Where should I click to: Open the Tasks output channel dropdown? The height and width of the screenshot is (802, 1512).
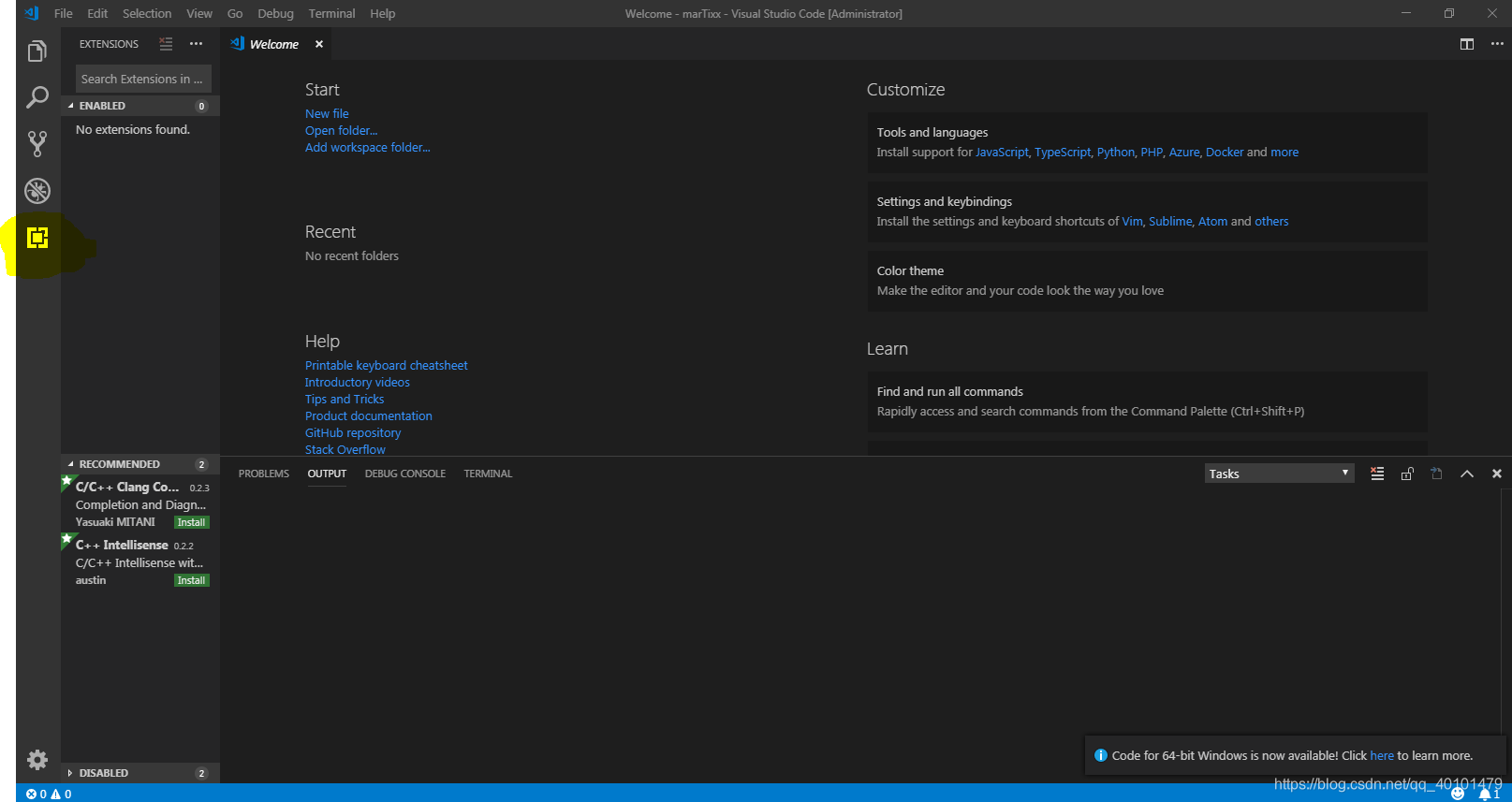click(x=1279, y=474)
